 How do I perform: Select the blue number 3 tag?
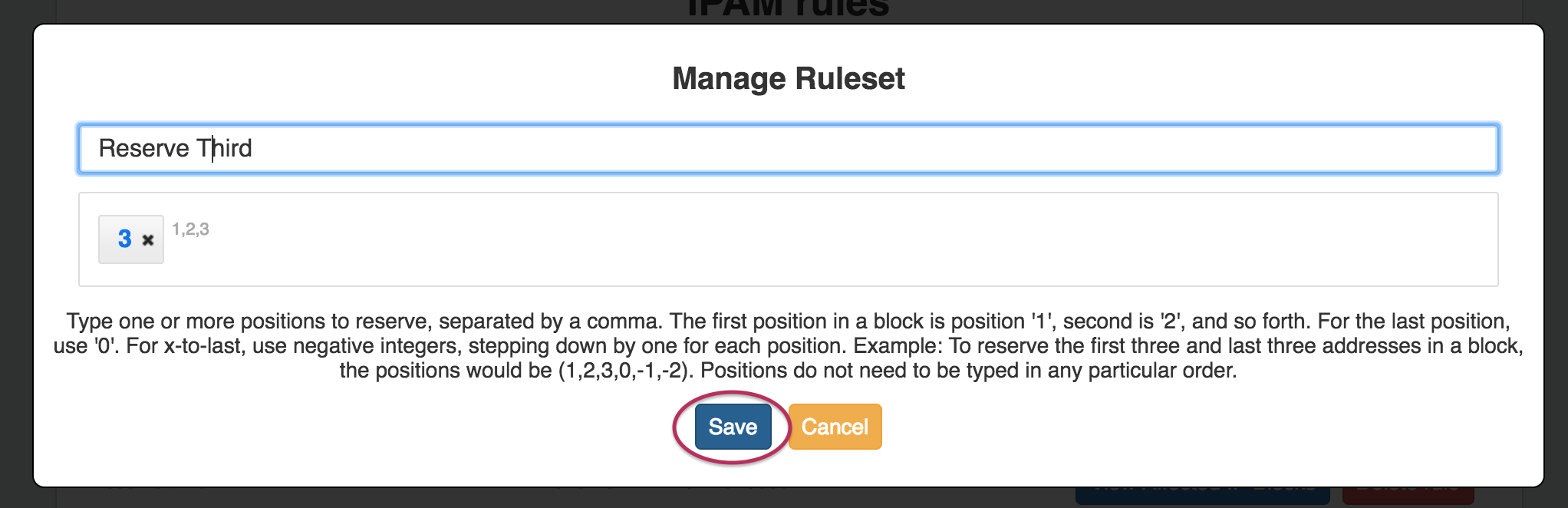pyautogui.click(x=124, y=239)
